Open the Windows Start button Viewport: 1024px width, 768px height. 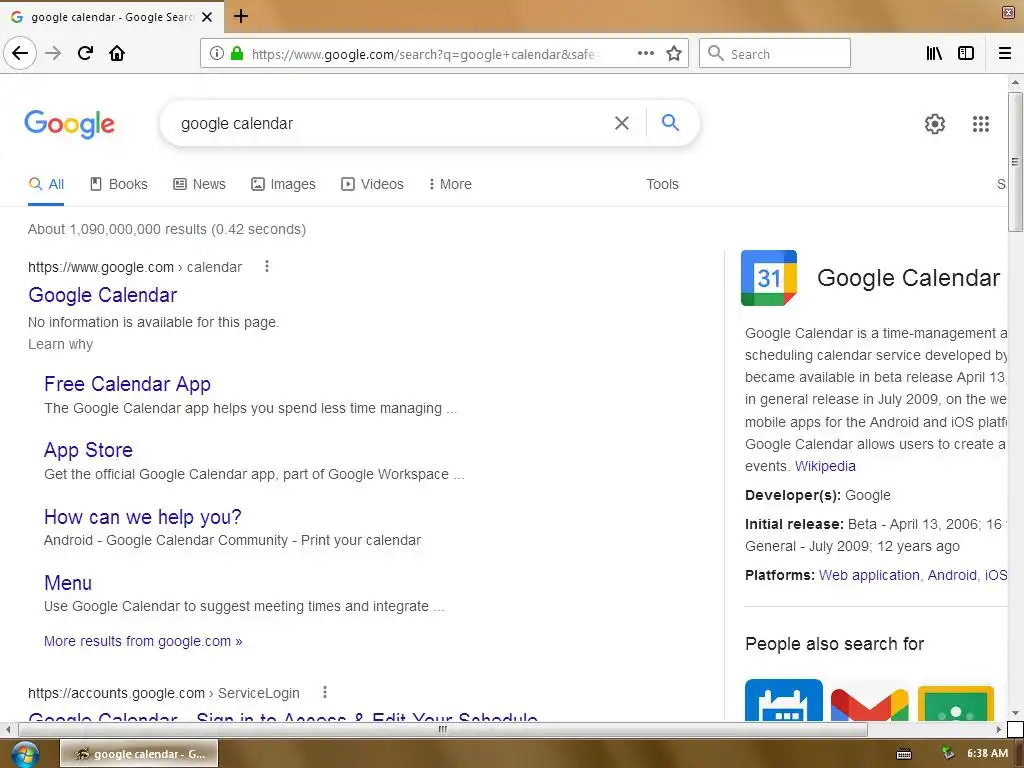coord(24,754)
